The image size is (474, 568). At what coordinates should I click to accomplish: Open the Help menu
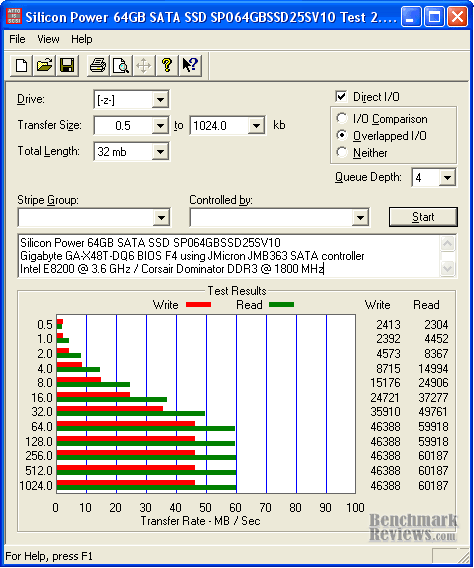tap(81, 39)
